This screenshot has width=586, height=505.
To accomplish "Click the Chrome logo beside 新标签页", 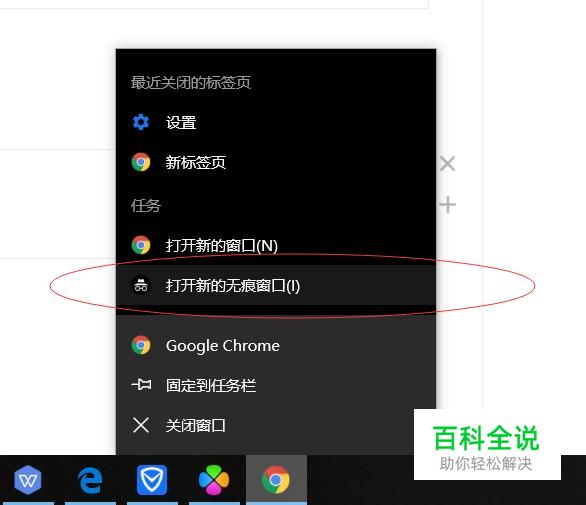I will pyautogui.click(x=141, y=162).
